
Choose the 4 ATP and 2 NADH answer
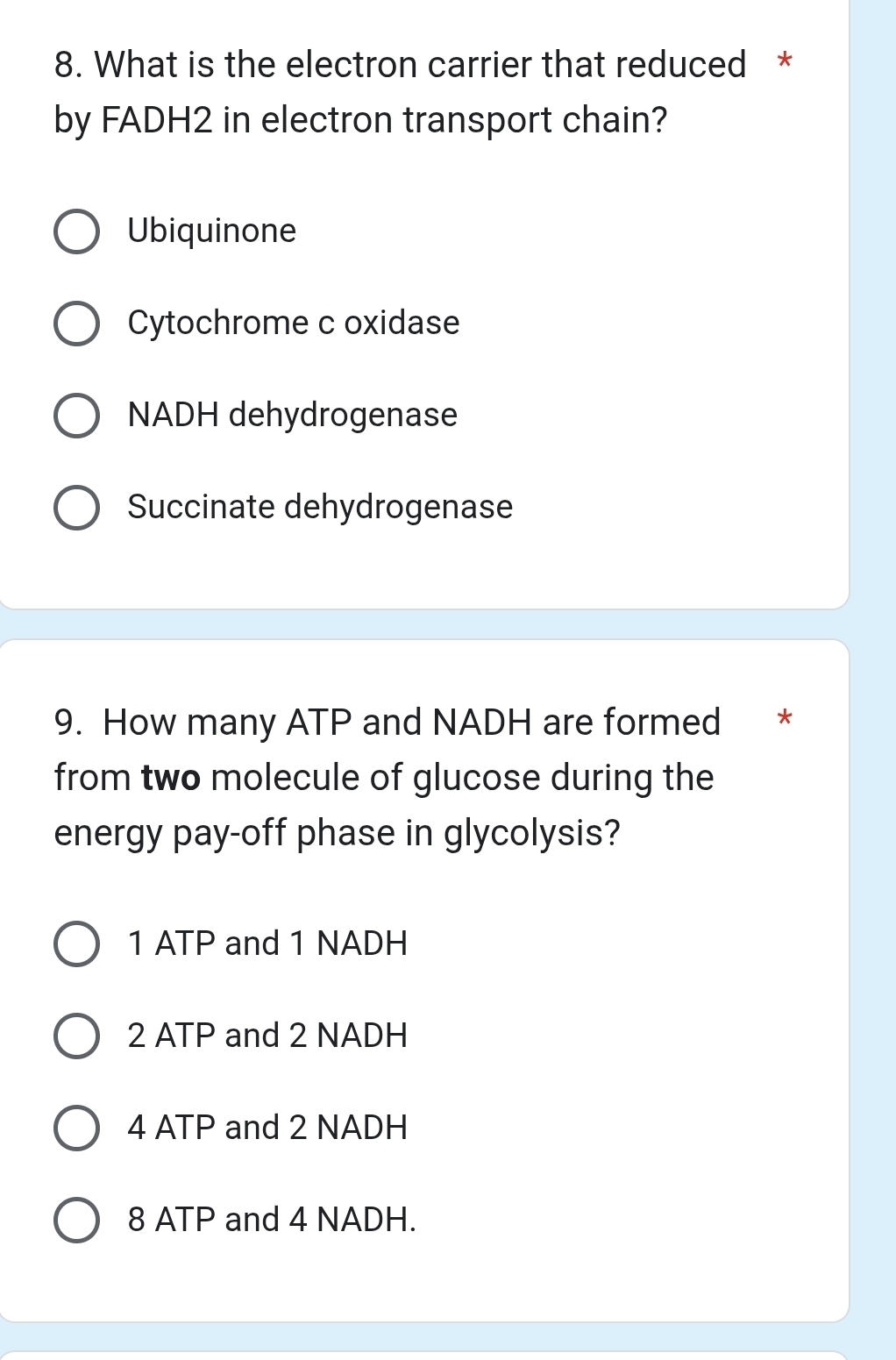point(77,1128)
